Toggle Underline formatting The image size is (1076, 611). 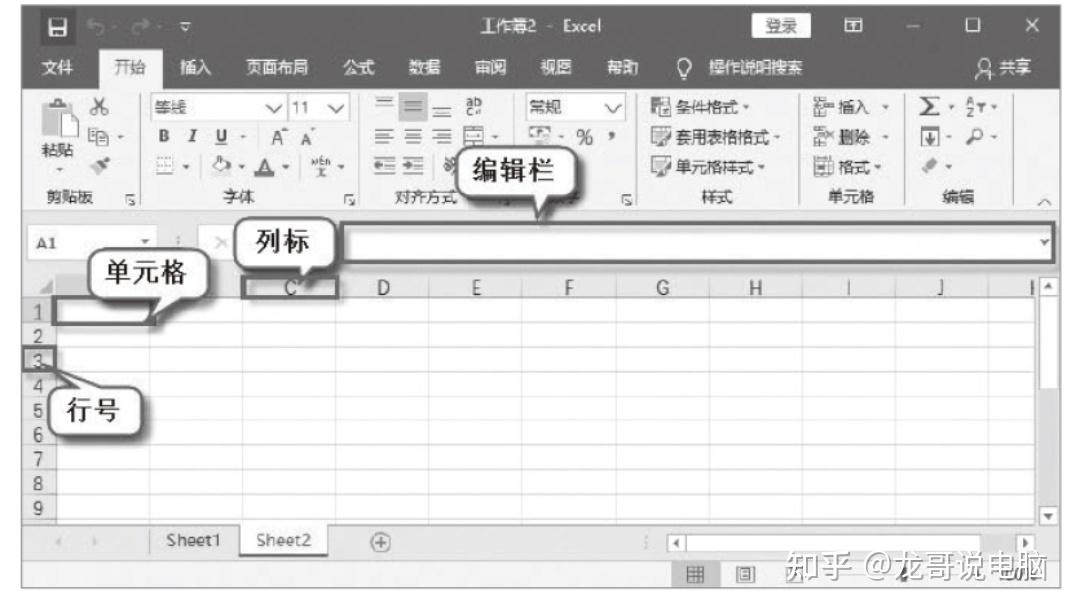click(x=219, y=134)
